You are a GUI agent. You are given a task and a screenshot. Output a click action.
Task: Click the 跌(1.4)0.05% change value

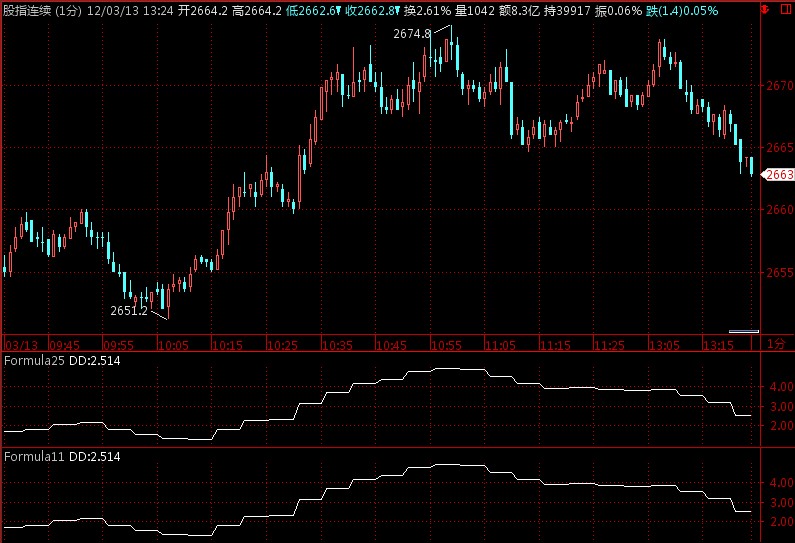click(682, 11)
